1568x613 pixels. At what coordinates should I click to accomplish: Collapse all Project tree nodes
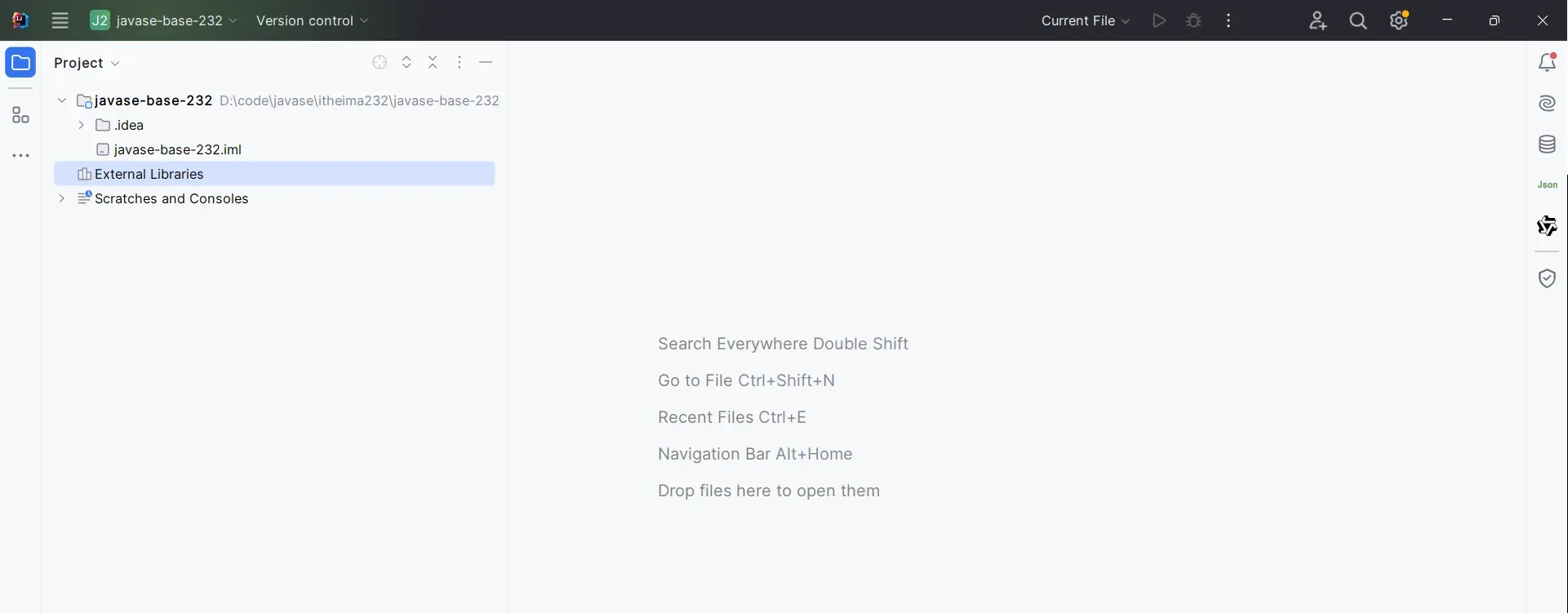[433, 63]
